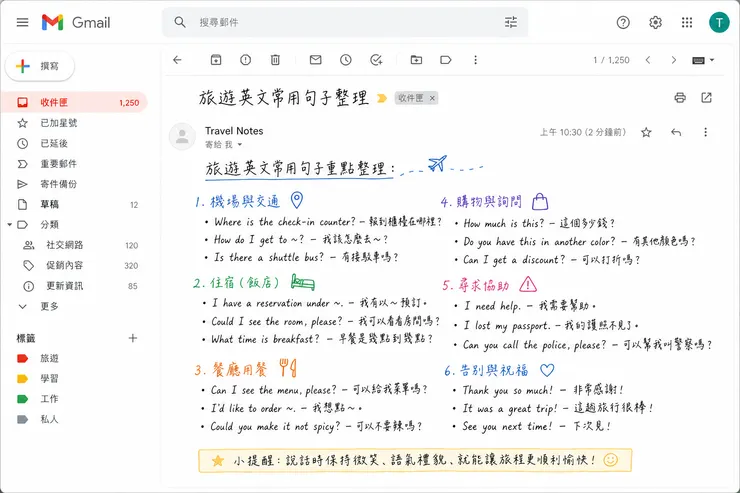Show recipient details dropdown arrow
Image resolution: width=740 pixels, height=493 pixels.
click(x=240, y=144)
